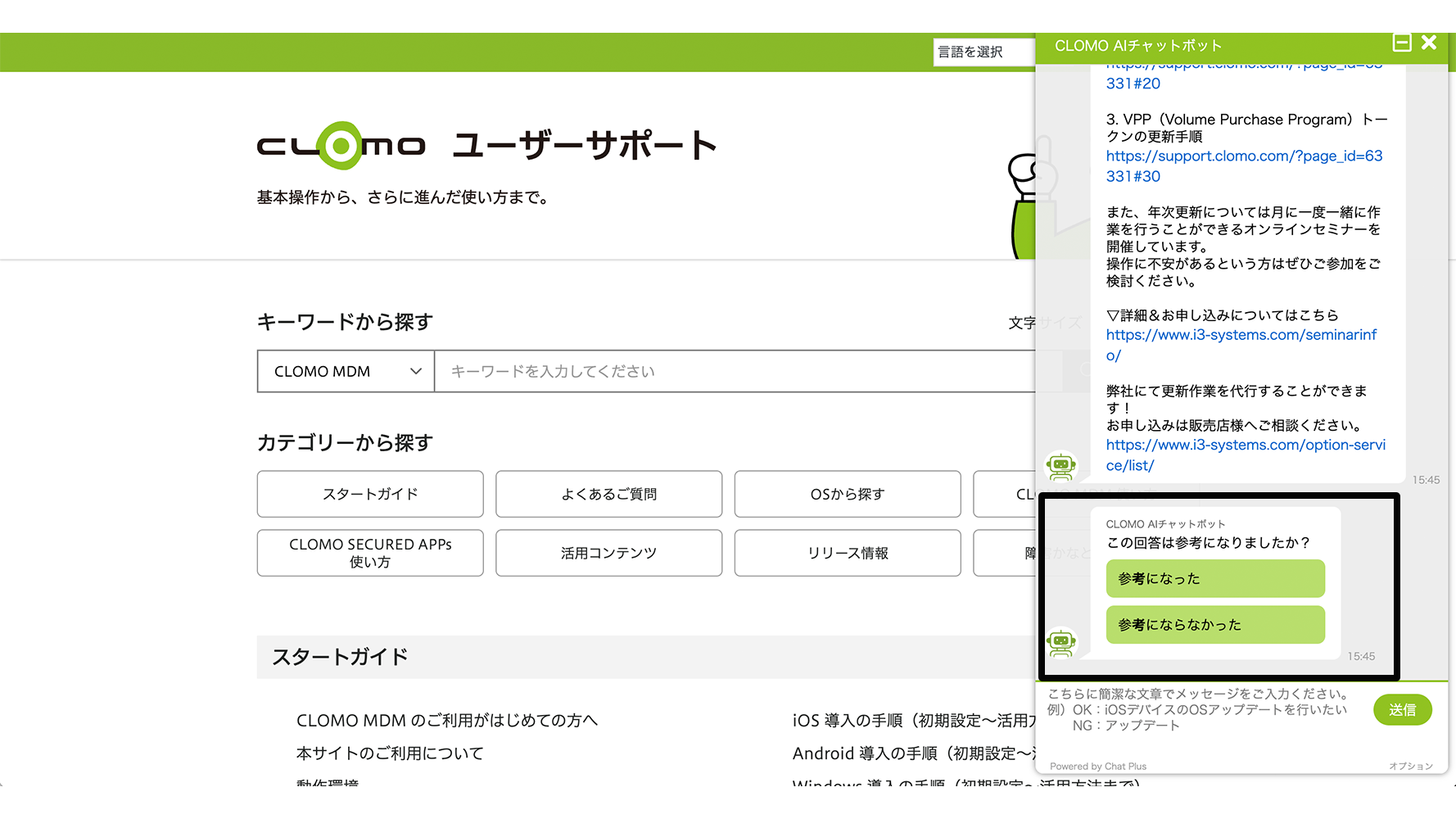Click the スタートガイド section header bar

click(646, 657)
